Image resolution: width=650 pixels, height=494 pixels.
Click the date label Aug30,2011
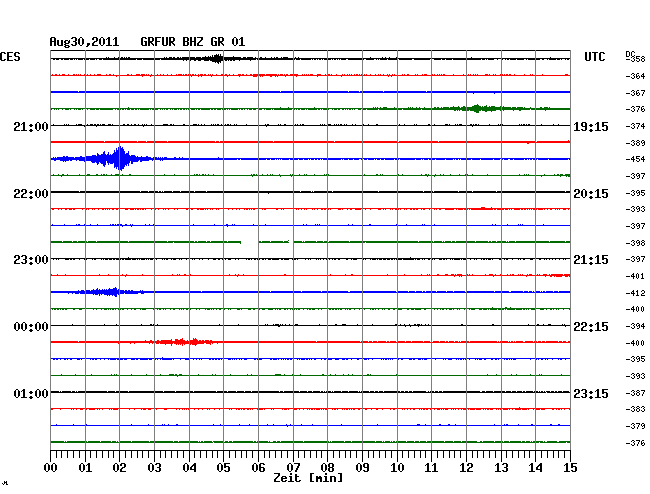click(84, 42)
